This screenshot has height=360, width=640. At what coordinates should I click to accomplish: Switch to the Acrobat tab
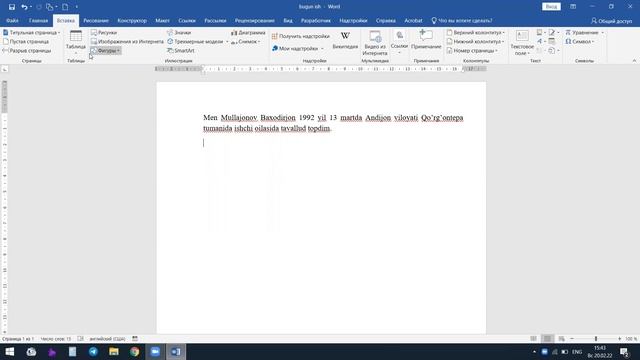coord(413,20)
